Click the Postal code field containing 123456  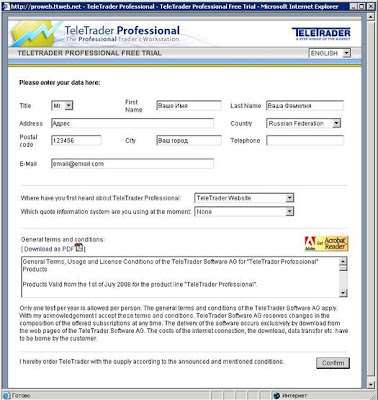coord(76,140)
